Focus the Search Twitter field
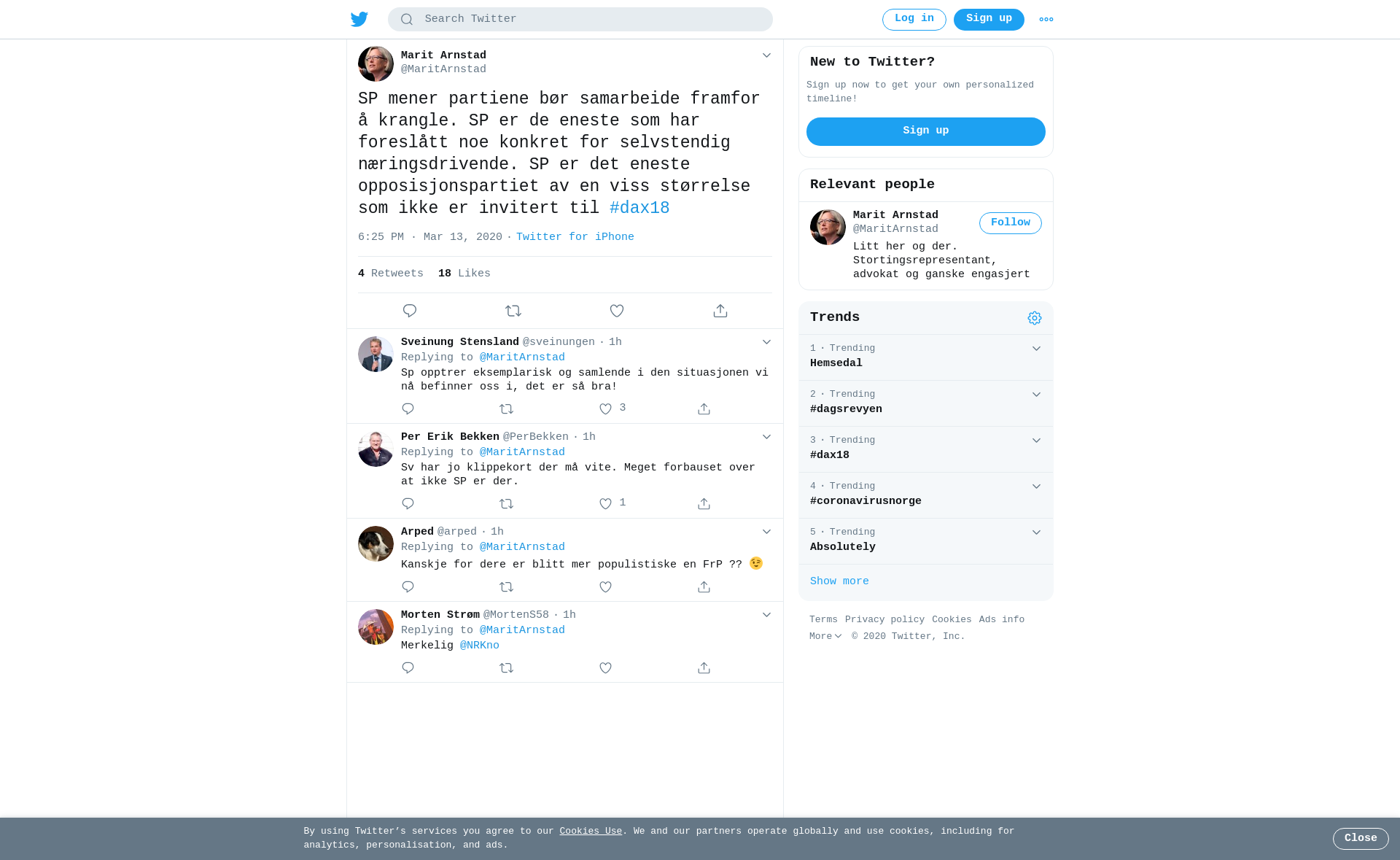1400x860 pixels. (x=580, y=20)
